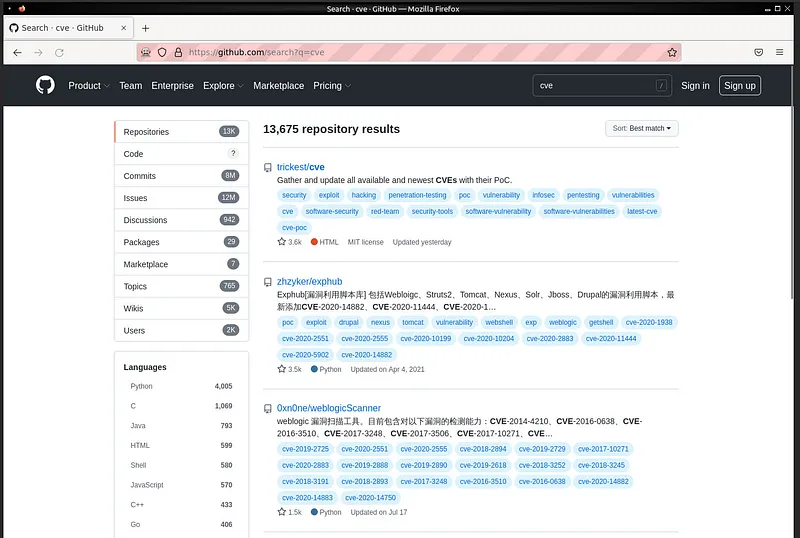The width and height of the screenshot is (800, 538).
Task: Click the cve-2017-10271 topic tag
Action: pyautogui.click(x=603, y=449)
